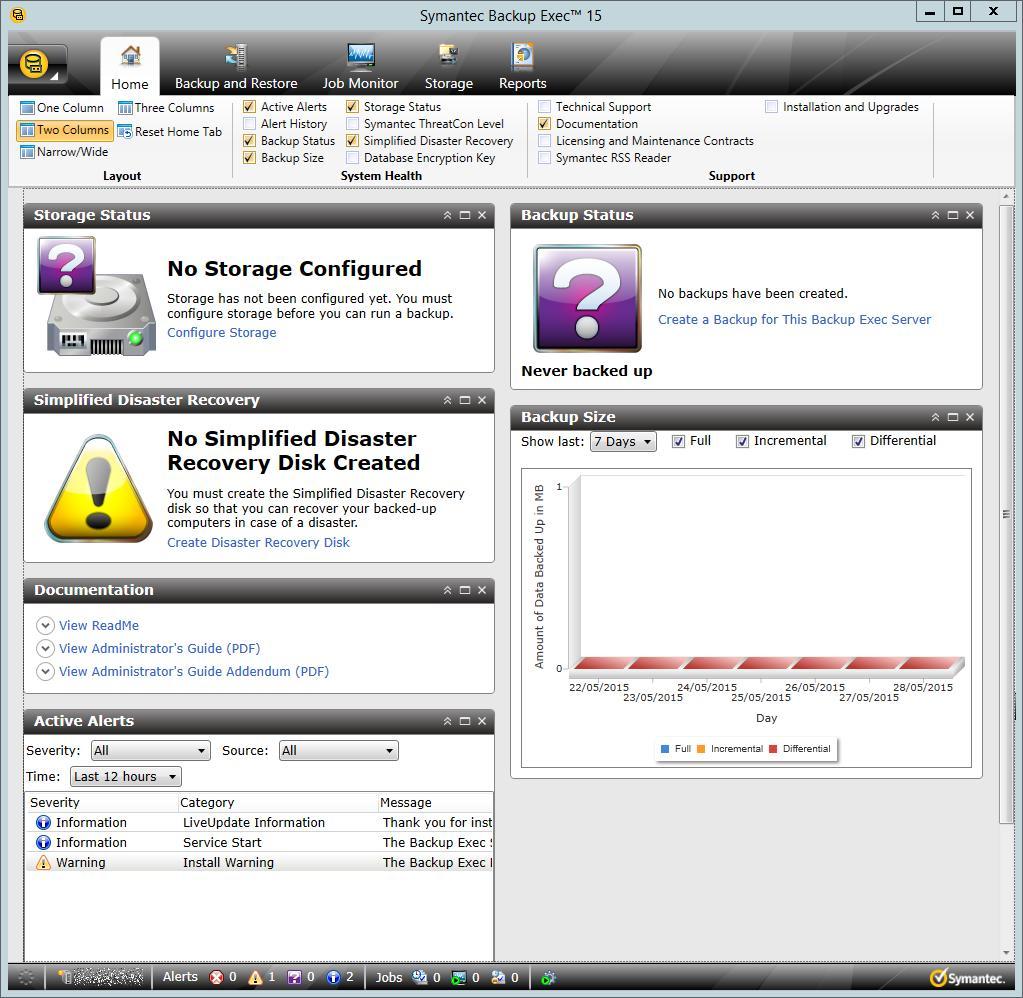Enable the Alert History checkbox
The width and height of the screenshot is (1023, 998).
click(249, 123)
